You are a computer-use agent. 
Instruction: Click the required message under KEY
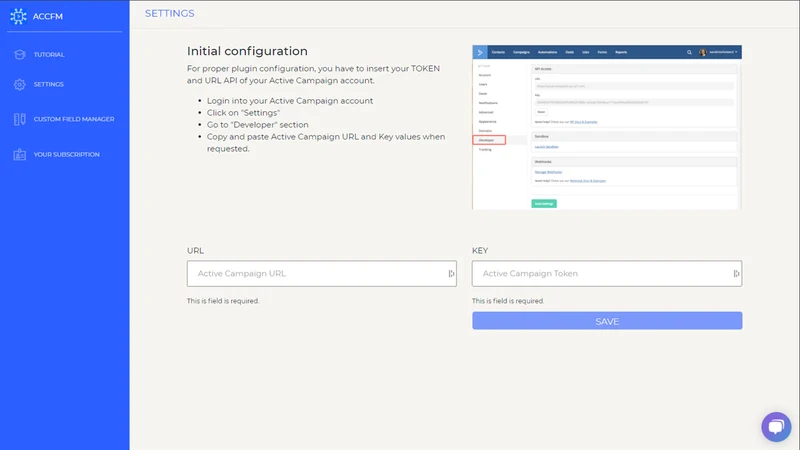point(508,301)
